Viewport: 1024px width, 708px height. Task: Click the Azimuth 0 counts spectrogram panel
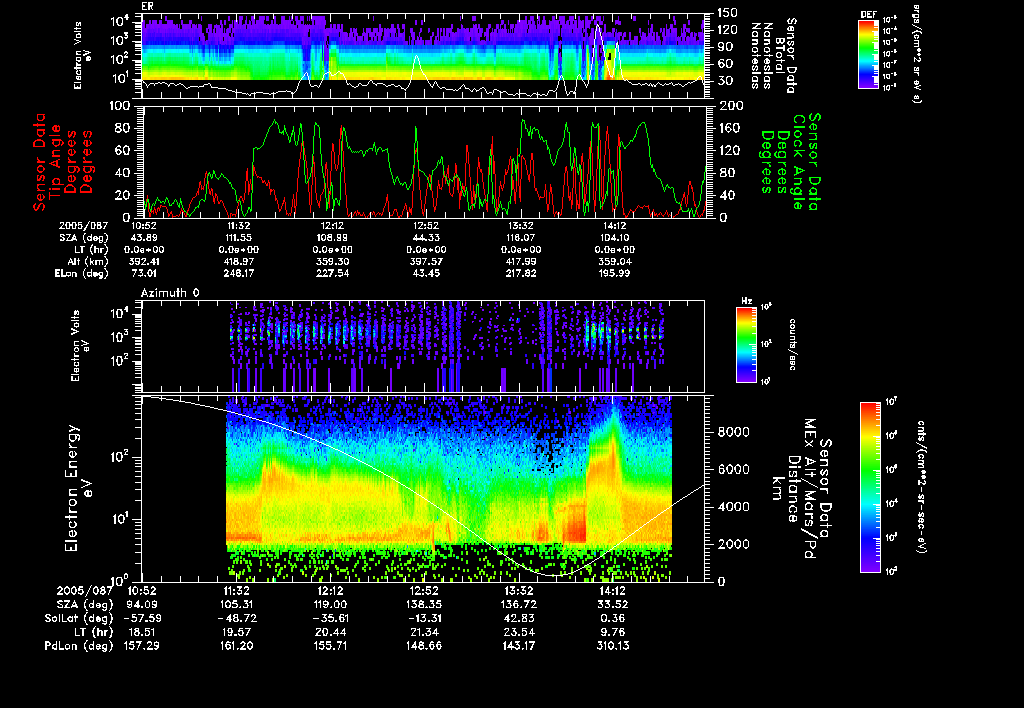click(x=423, y=346)
